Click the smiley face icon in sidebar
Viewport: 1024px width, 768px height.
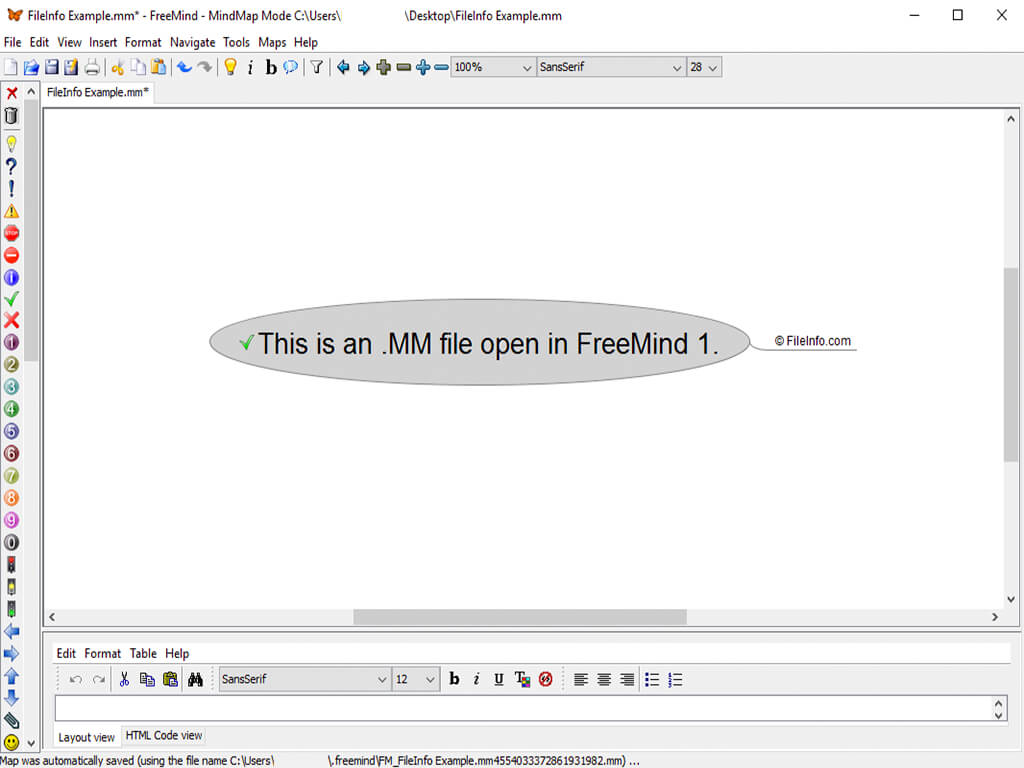(11, 743)
